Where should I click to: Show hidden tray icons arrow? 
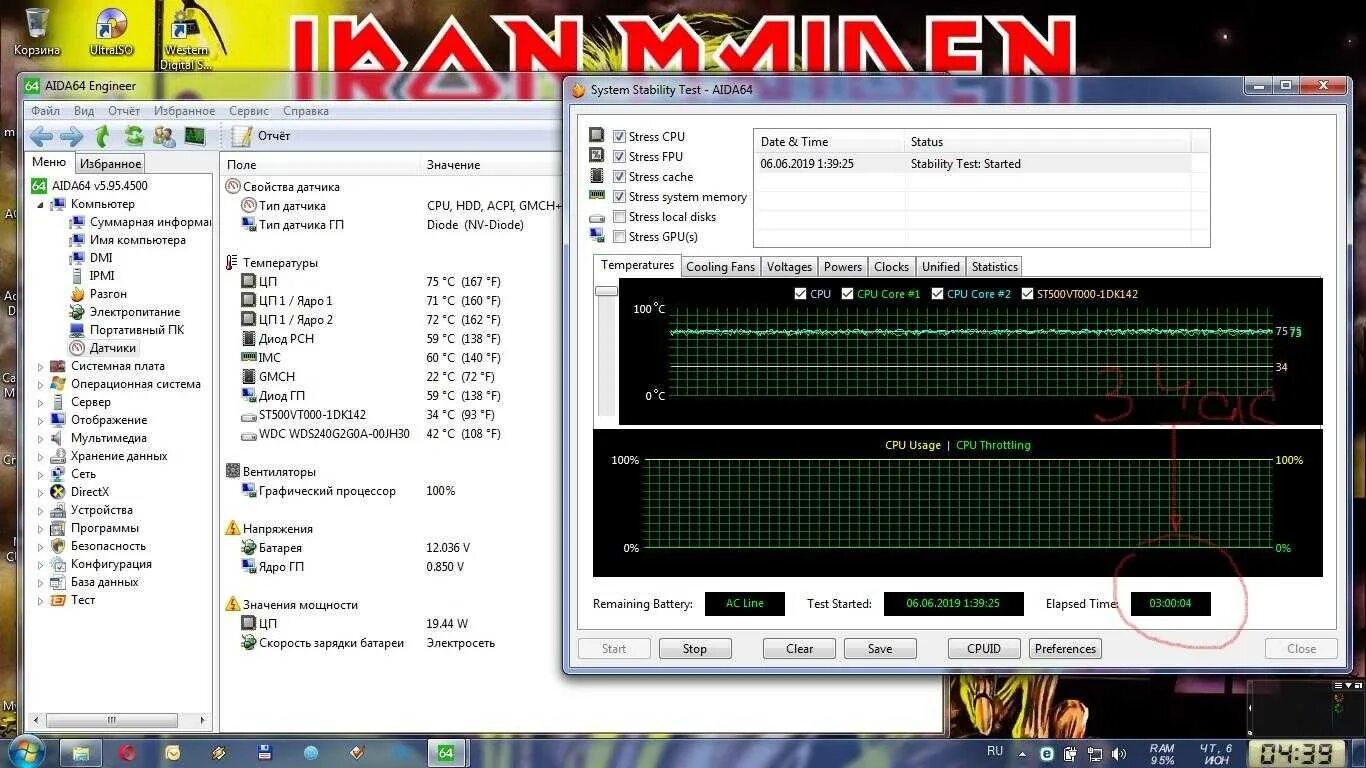pos(1022,753)
